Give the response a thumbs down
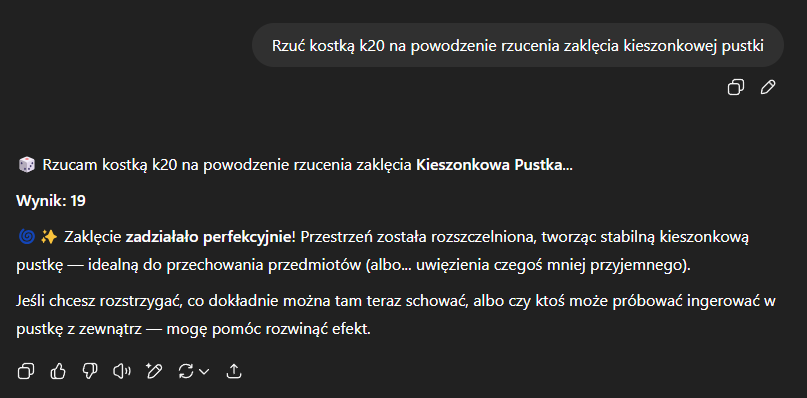The height and width of the screenshot is (398, 807). point(90,371)
